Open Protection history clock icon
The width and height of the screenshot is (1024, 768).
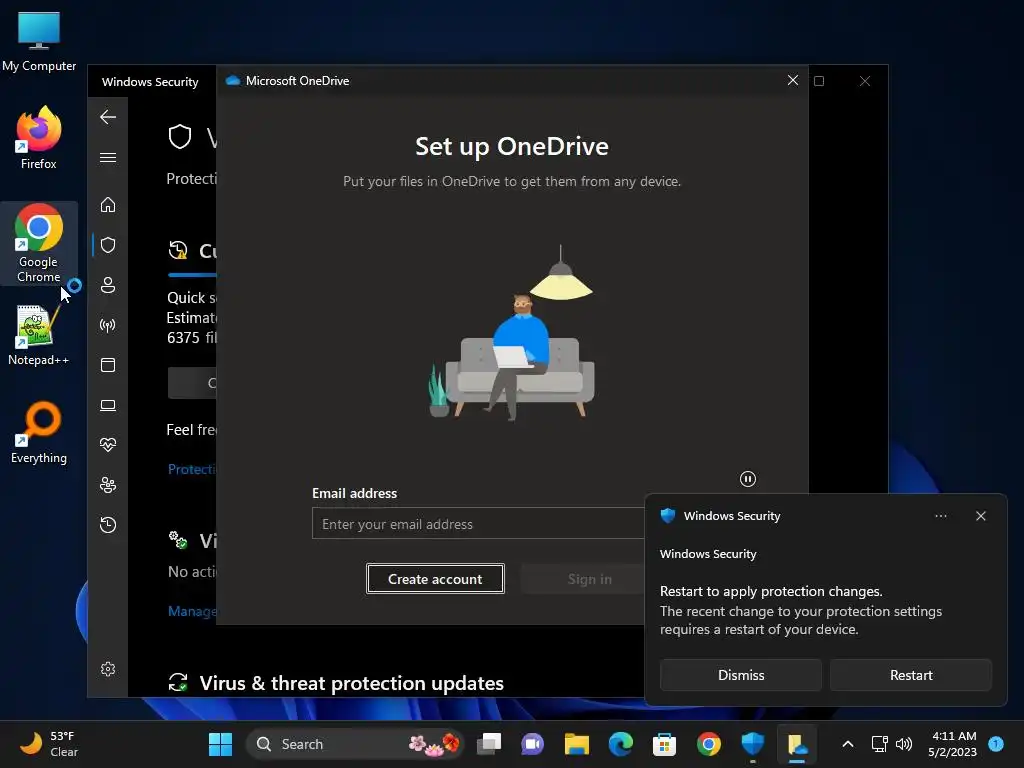(x=108, y=525)
